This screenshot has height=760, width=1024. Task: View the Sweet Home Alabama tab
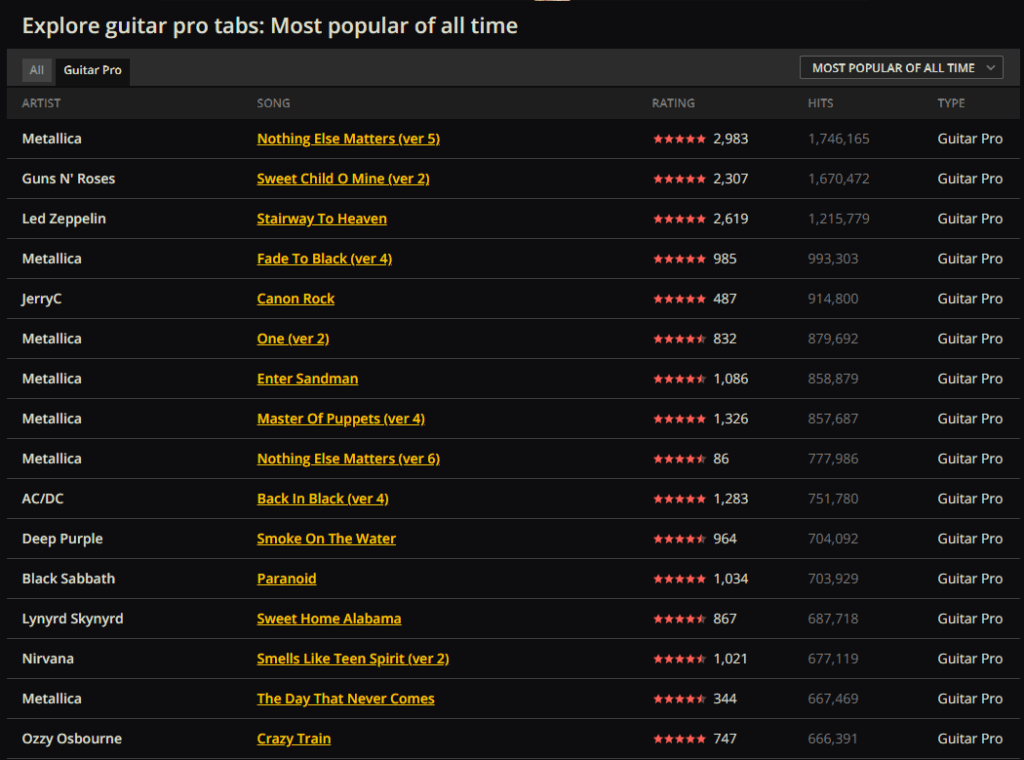coord(328,618)
